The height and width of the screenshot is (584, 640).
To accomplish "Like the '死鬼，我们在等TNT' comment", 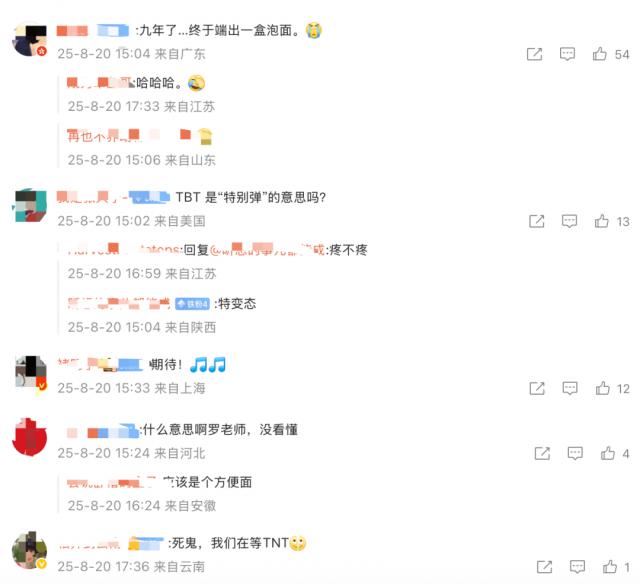I will [610, 566].
